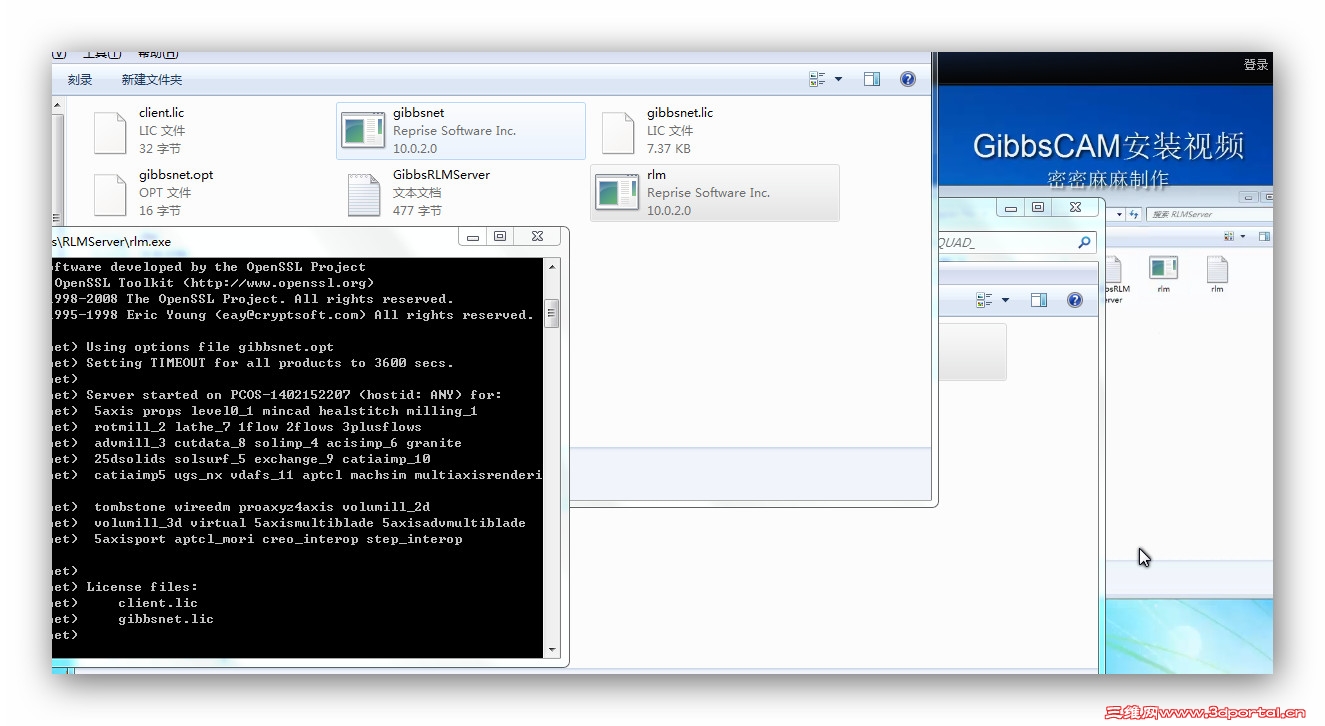Toggle preview pane in front Explorer window
The width and height of the screenshot is (1325, 726).
click(872, 79)
